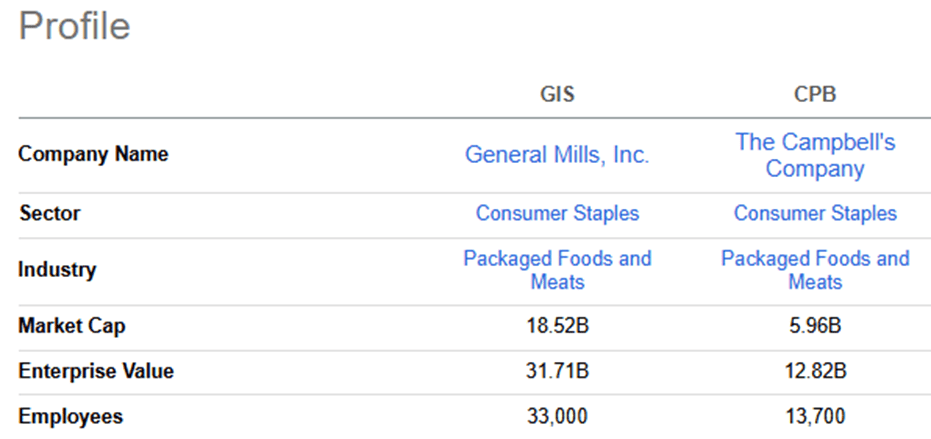Click the Sector row label
Screen dimensions: 931x439
[50, 213]
